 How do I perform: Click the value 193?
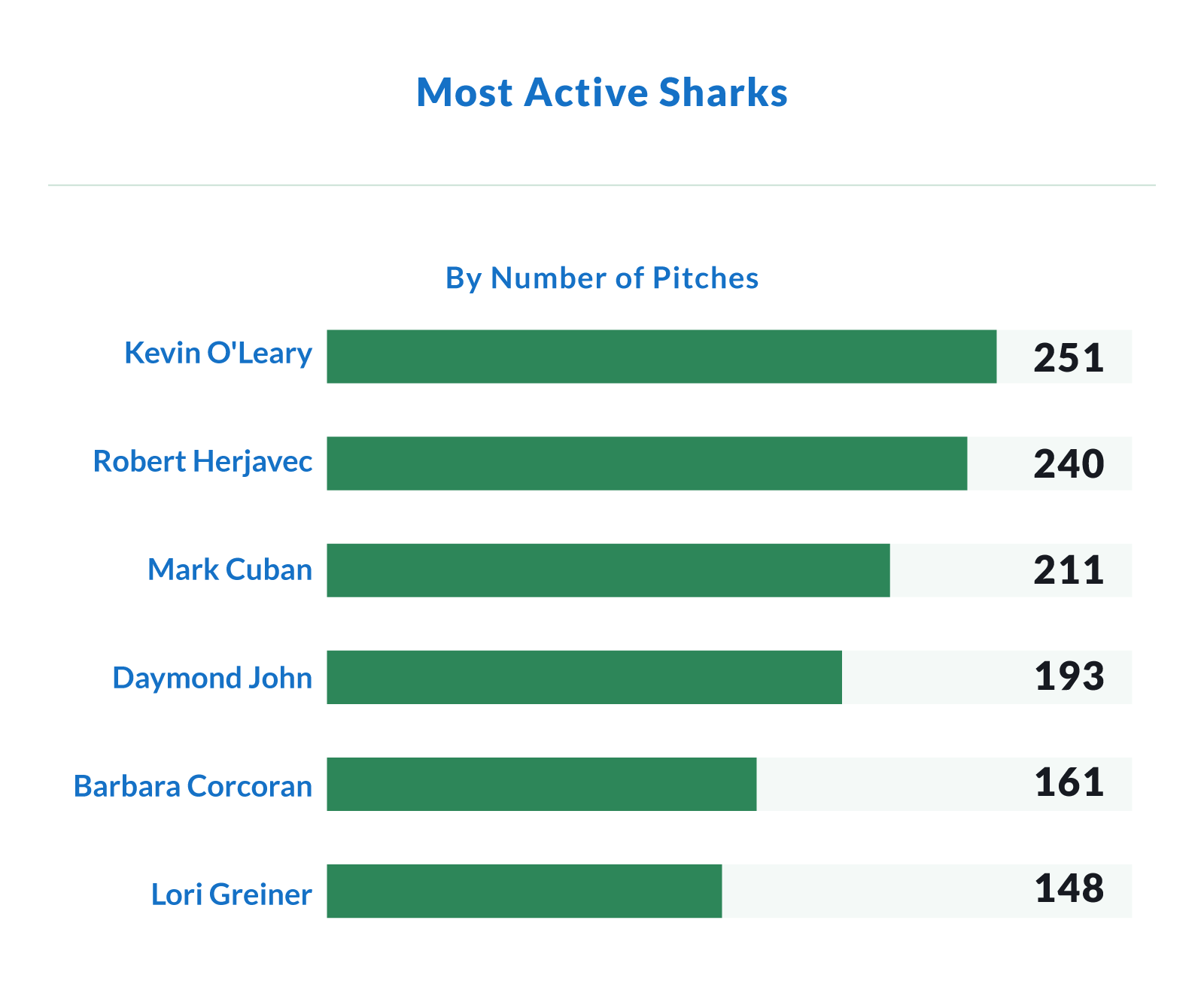pos(1069,677)
